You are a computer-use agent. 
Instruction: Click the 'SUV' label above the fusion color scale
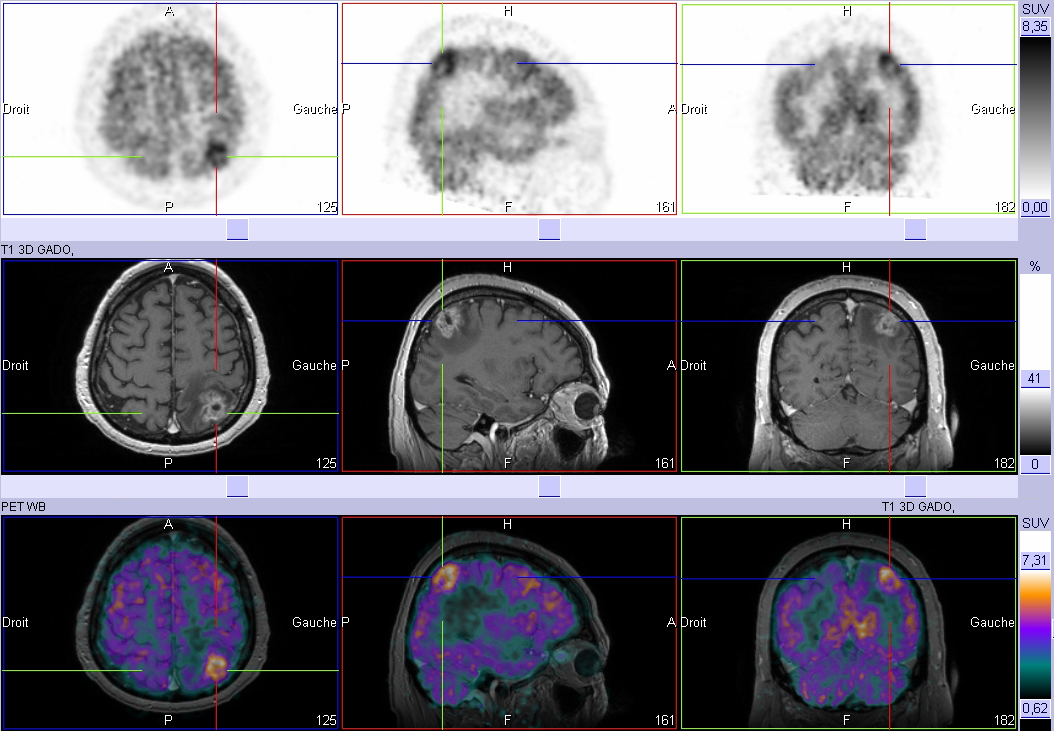coord(1035,523)
